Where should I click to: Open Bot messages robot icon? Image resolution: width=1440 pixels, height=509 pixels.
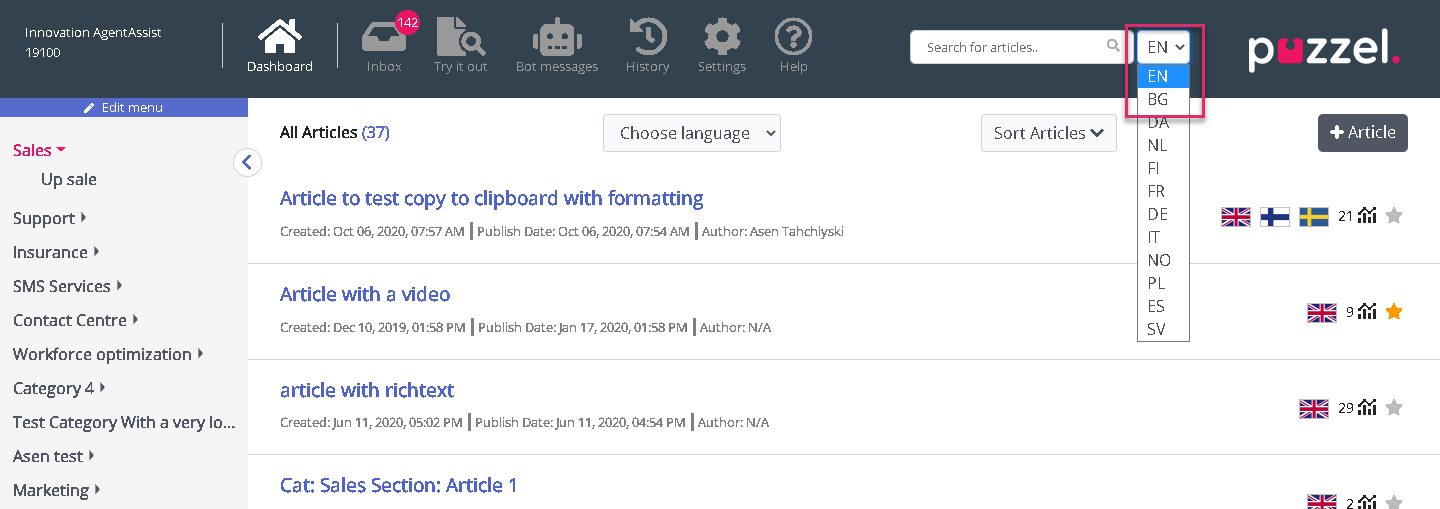click(556, 40)
